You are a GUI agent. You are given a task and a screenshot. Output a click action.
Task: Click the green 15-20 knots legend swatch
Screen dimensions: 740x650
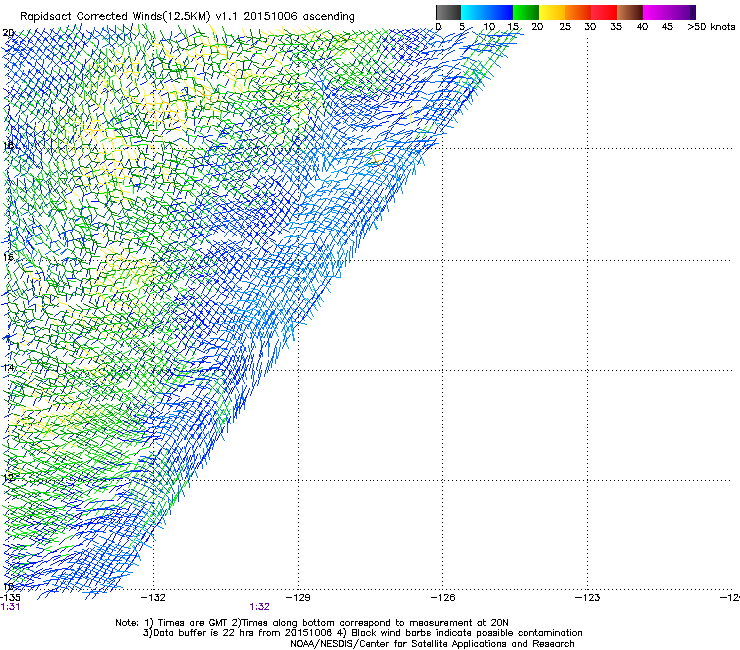click(526, 12)
